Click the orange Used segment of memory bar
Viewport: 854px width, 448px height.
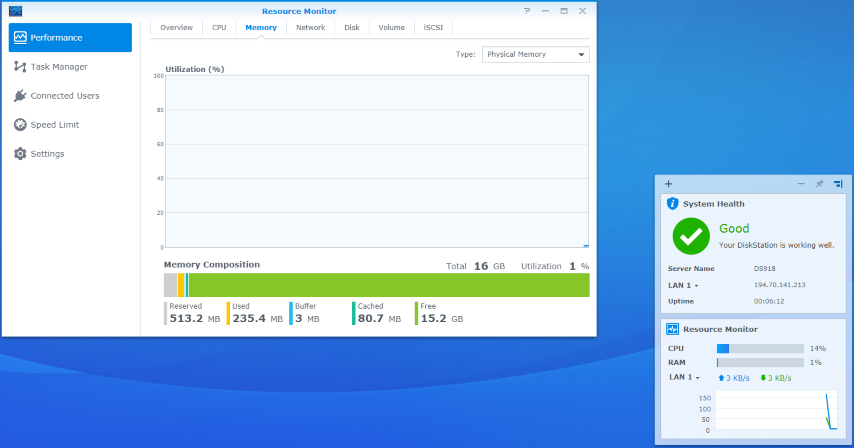point(181,285)
